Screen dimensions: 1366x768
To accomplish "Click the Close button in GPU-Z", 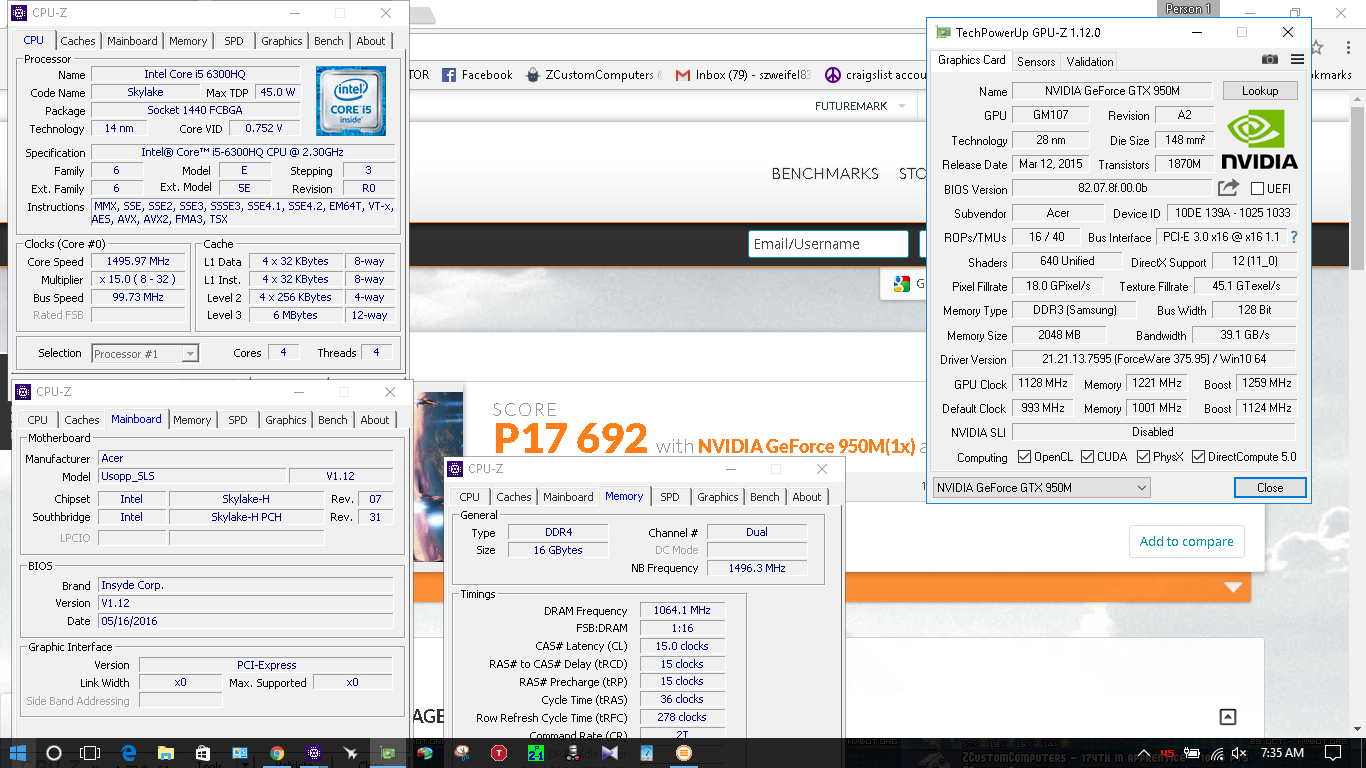I will coord(1270,487).
